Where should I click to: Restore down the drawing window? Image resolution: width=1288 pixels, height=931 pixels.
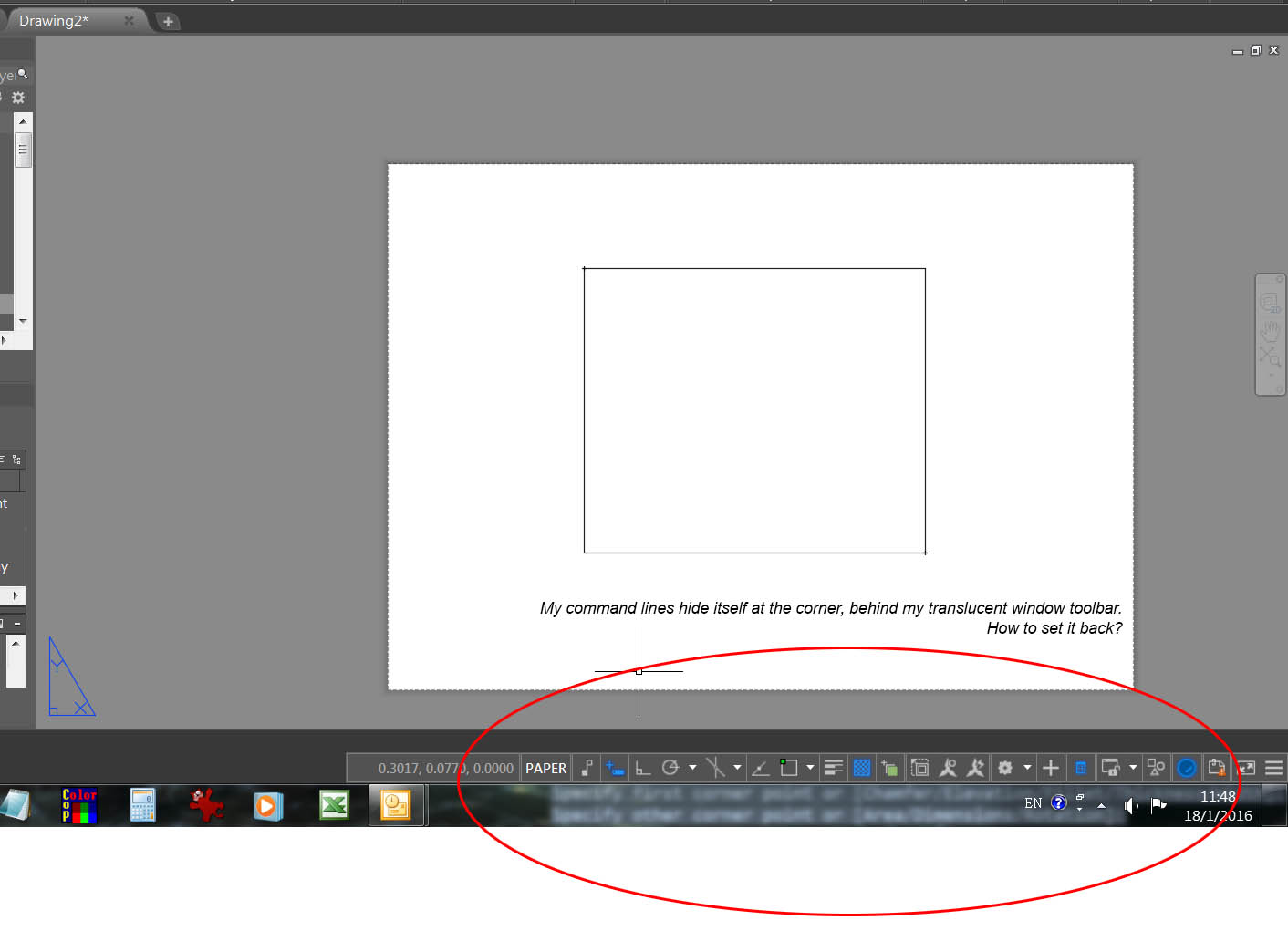(1256, 50)
